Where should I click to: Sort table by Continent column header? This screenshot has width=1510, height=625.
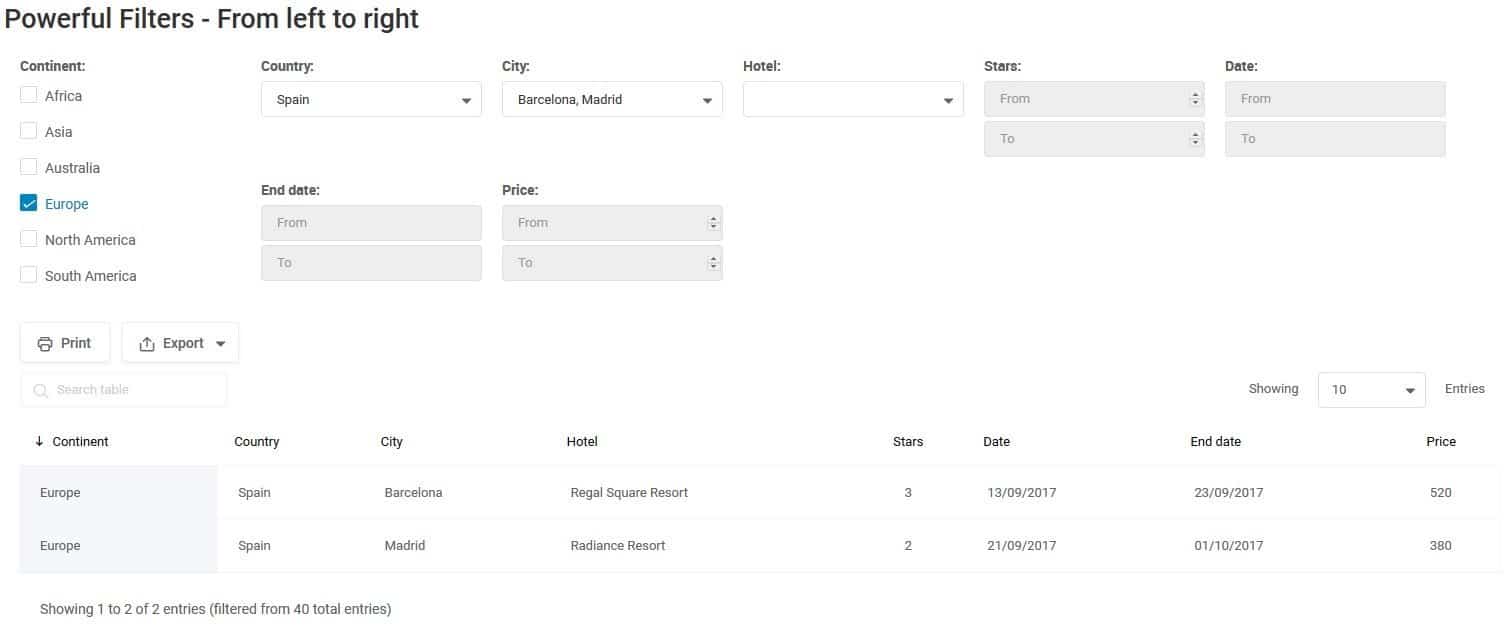click(x=80, y=442)
